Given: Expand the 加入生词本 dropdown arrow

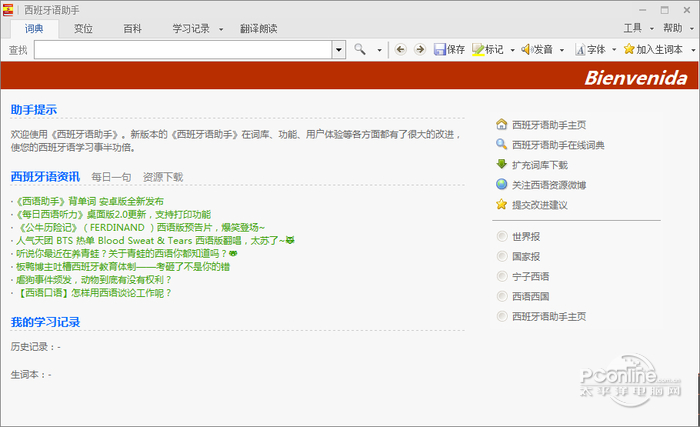Looking at the screenshot, I should pos(693,50).
